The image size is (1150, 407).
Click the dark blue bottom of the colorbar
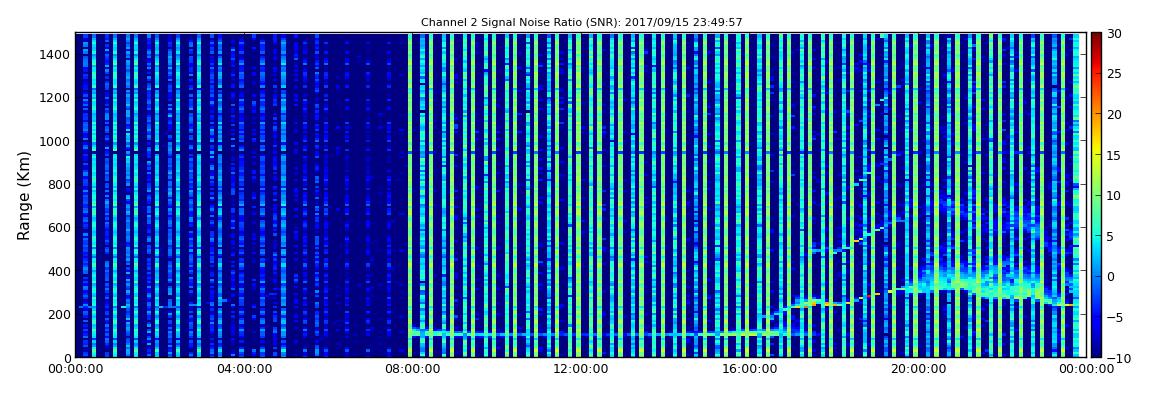coord(1096,351)
